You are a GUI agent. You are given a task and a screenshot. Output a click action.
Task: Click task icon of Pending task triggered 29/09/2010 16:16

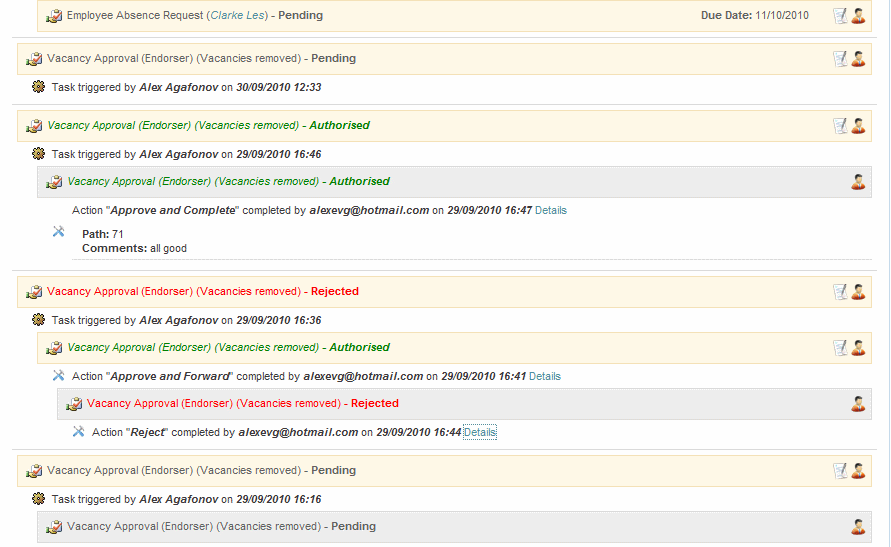point(34,471)
